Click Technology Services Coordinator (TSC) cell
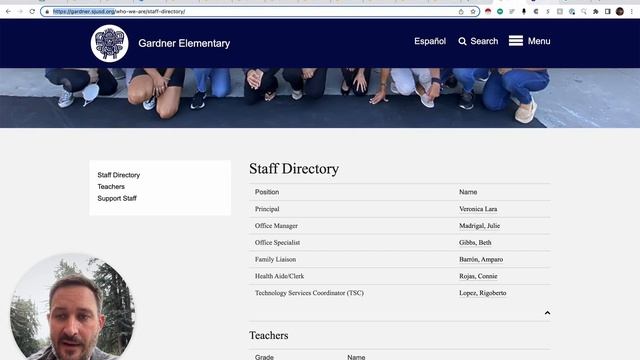The width and height of the screenshot is (640, 360). (x=309, y=293)
